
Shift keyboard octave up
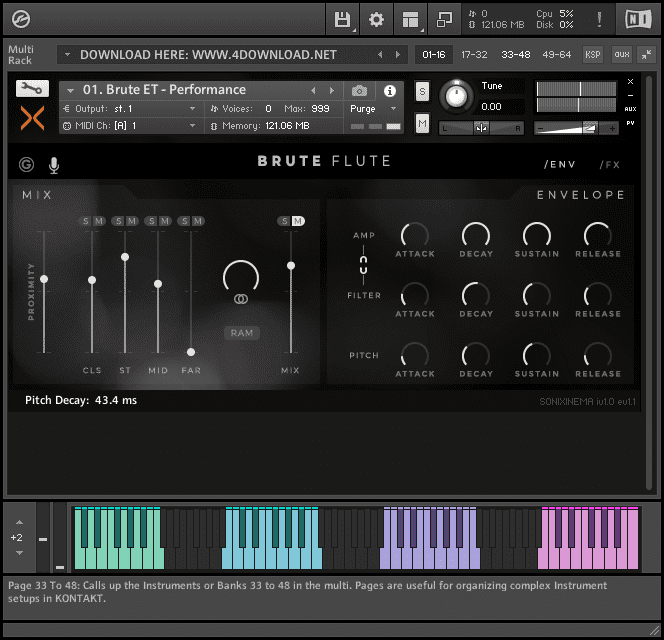[19, 522]
